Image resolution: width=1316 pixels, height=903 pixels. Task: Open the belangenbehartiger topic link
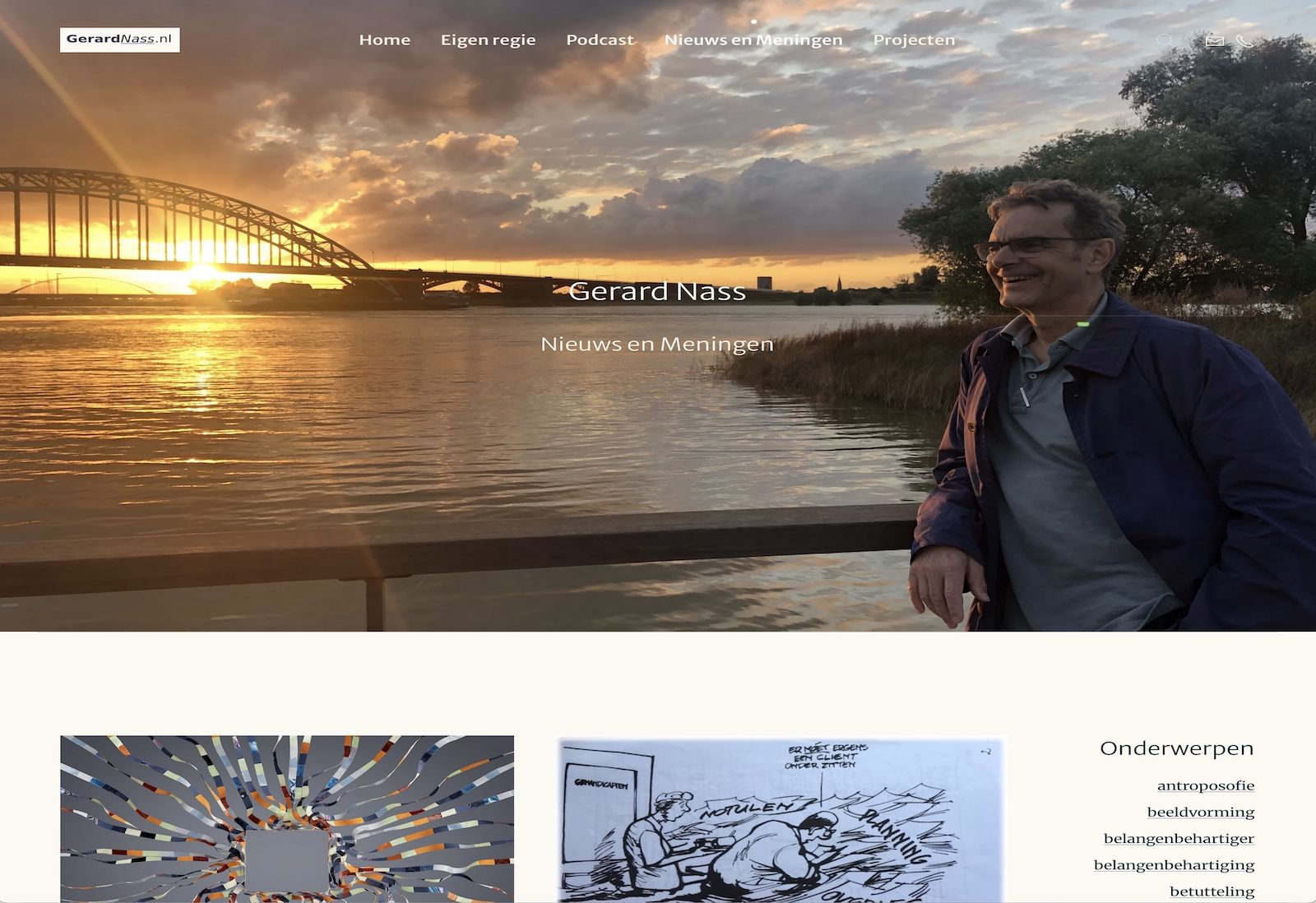(x=1179, y=838)
